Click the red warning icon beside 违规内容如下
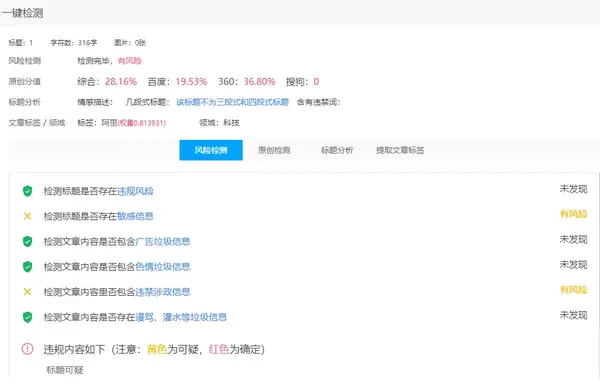The image size is (600, 384). click(28, 349)
